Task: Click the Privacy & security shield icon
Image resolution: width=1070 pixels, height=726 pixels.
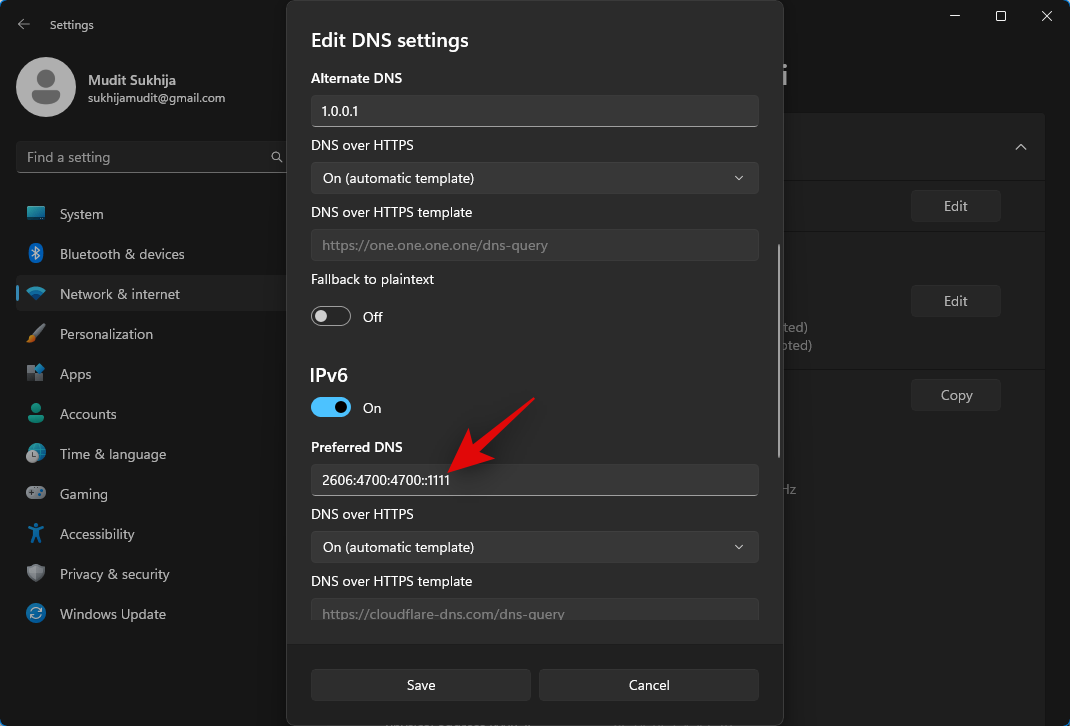Action: 36,574
